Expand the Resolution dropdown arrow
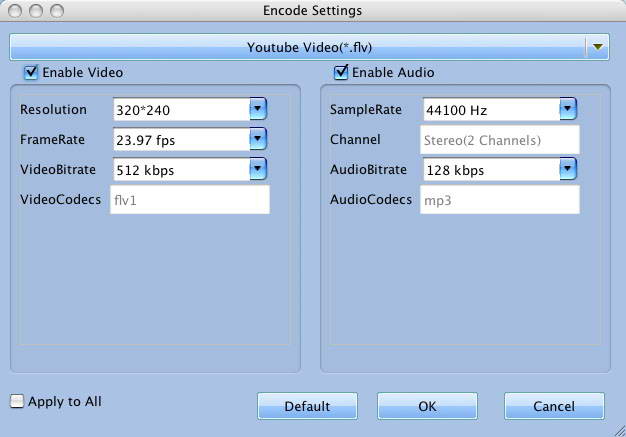The width and height of the screenshot is (626, 437). (258, 108)
